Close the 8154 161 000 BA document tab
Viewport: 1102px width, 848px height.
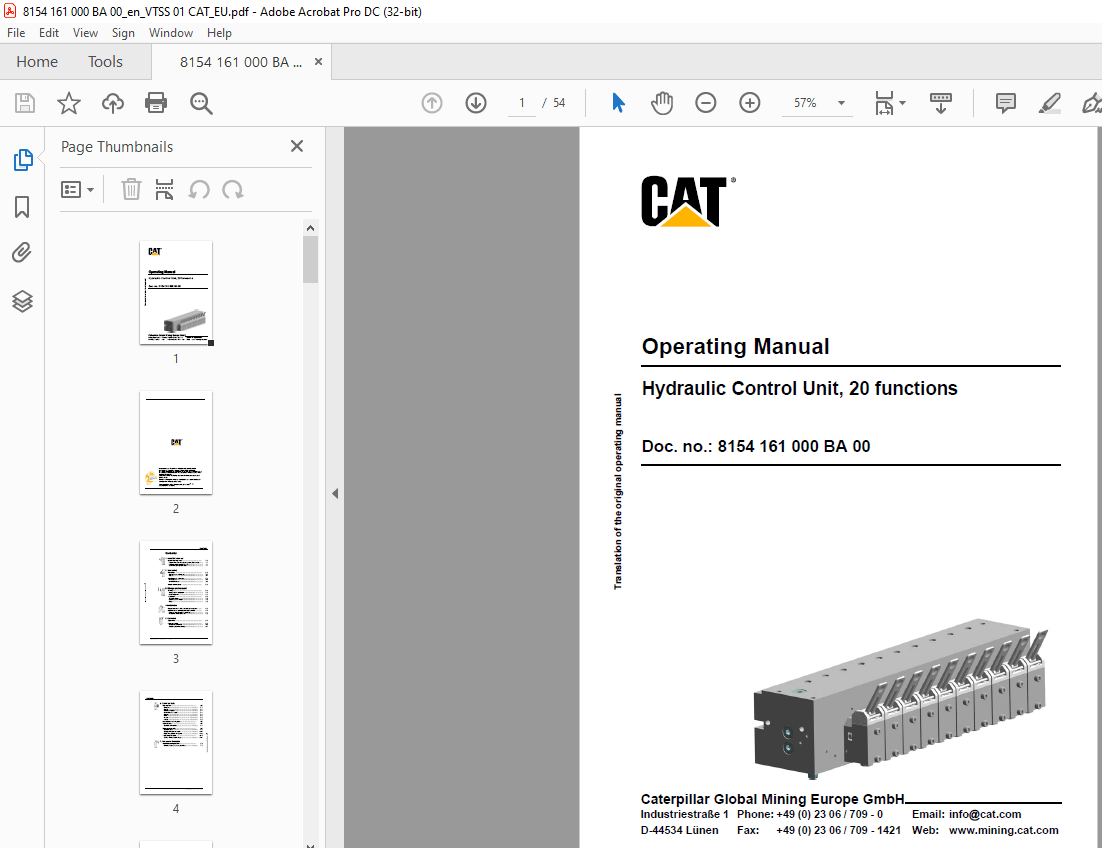click(x=318, y=62)
